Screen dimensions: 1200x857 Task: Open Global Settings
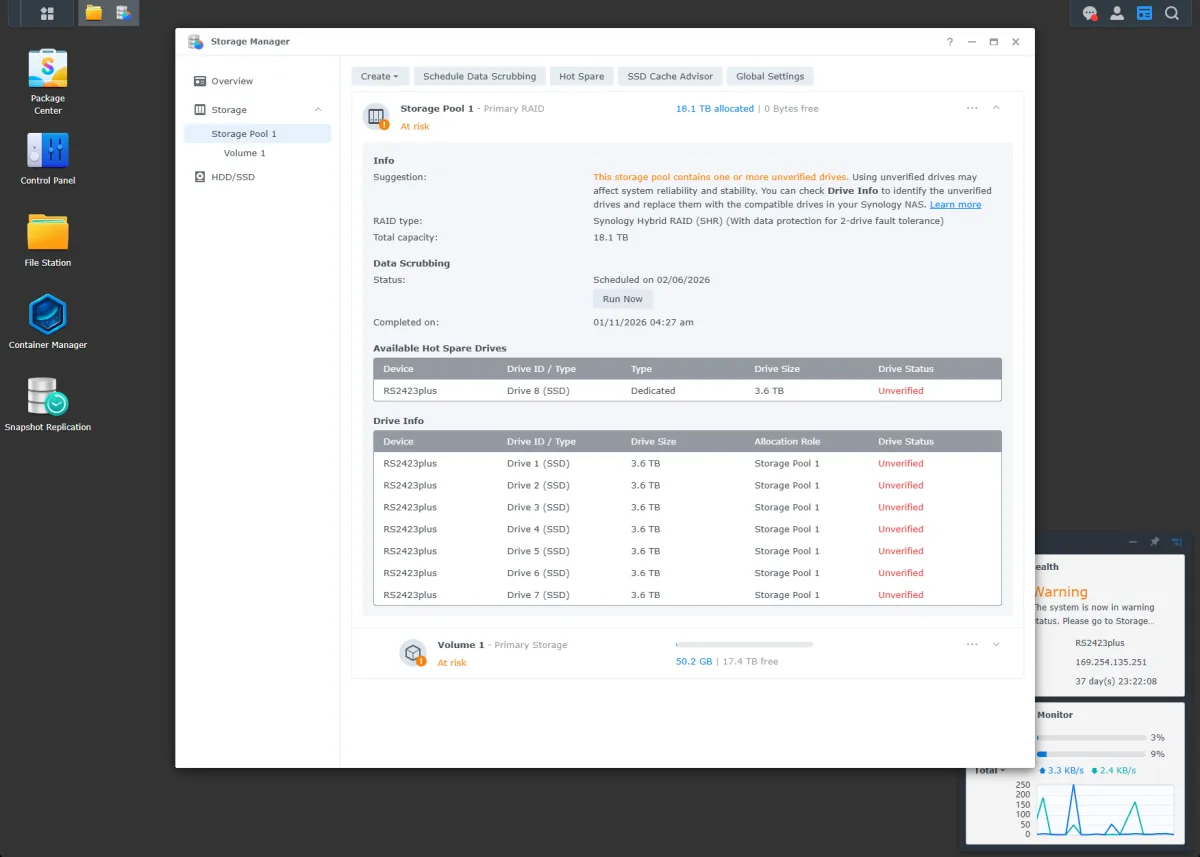pyautogui.click(x=770, y=76)
